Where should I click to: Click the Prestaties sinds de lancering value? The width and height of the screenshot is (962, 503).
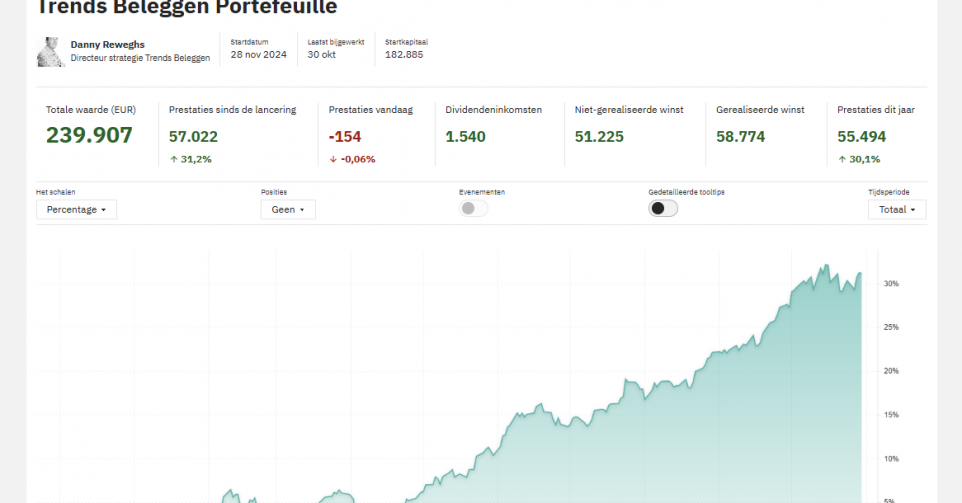[193, 137]
